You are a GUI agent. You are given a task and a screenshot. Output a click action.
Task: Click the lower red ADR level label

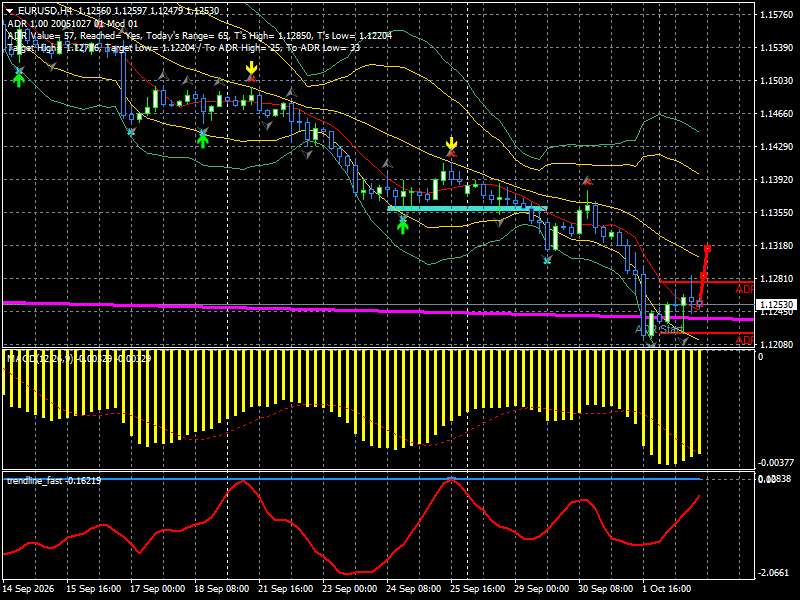[744, 340]
